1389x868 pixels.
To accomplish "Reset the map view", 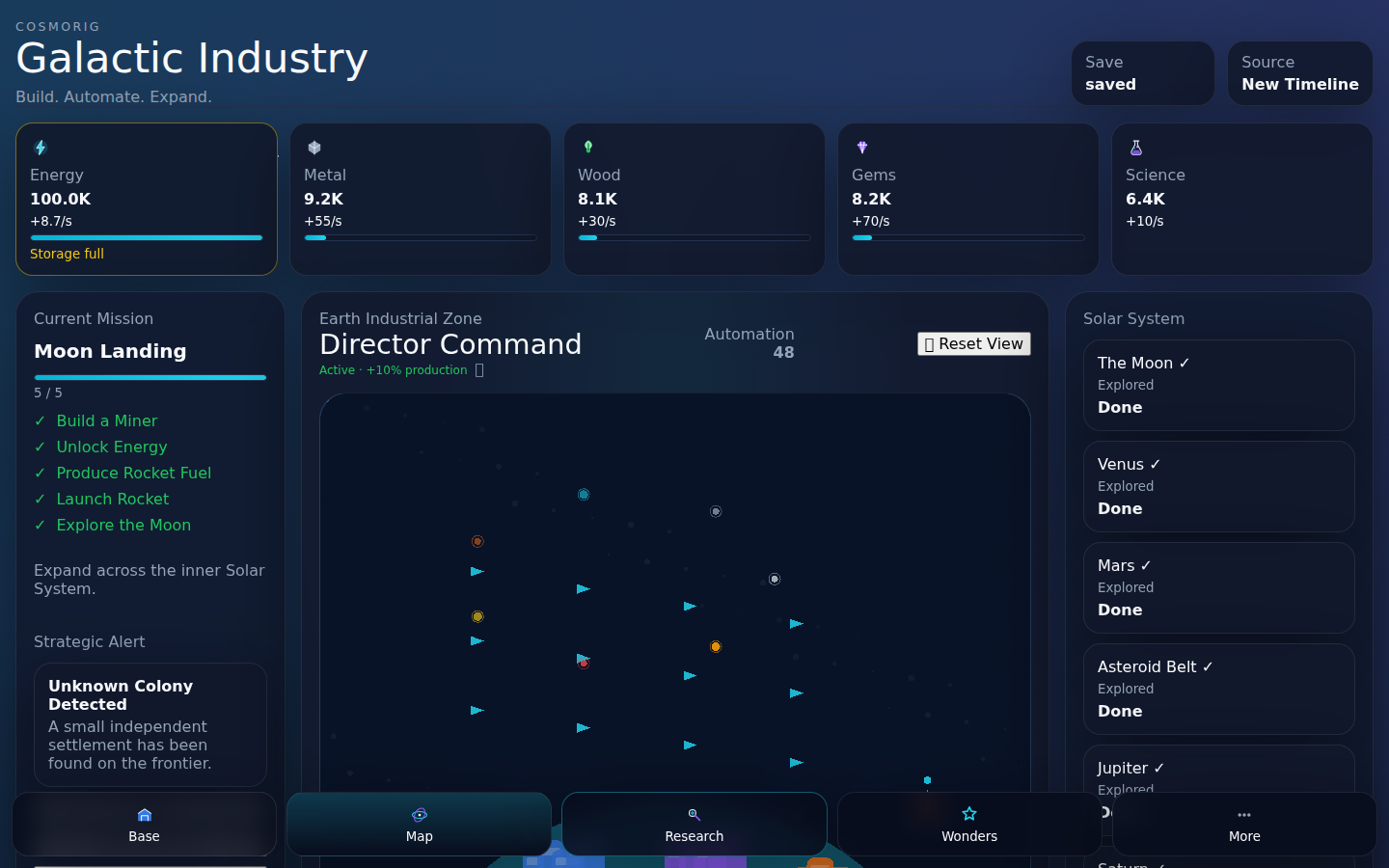I will pyautogui.click(x=974, y=344).
